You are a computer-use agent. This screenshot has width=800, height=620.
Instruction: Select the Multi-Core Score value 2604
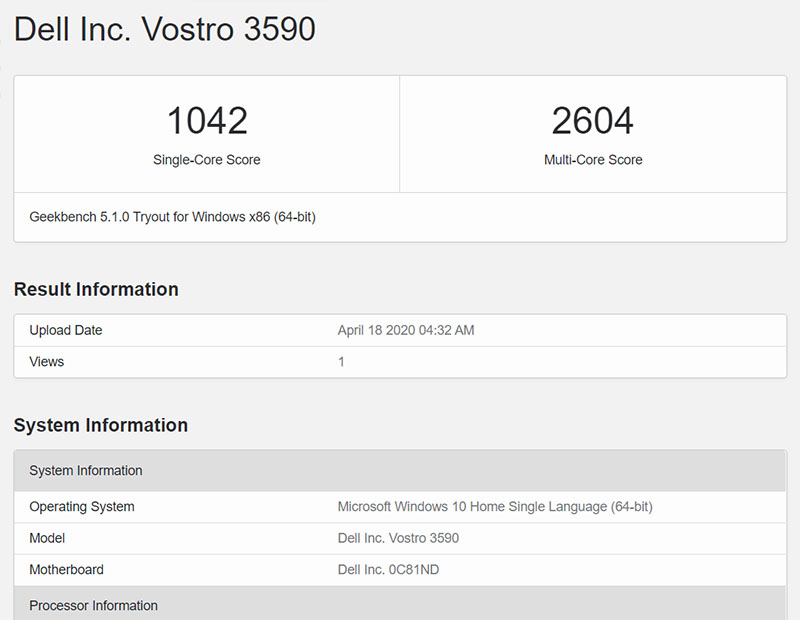pos(593,120)
